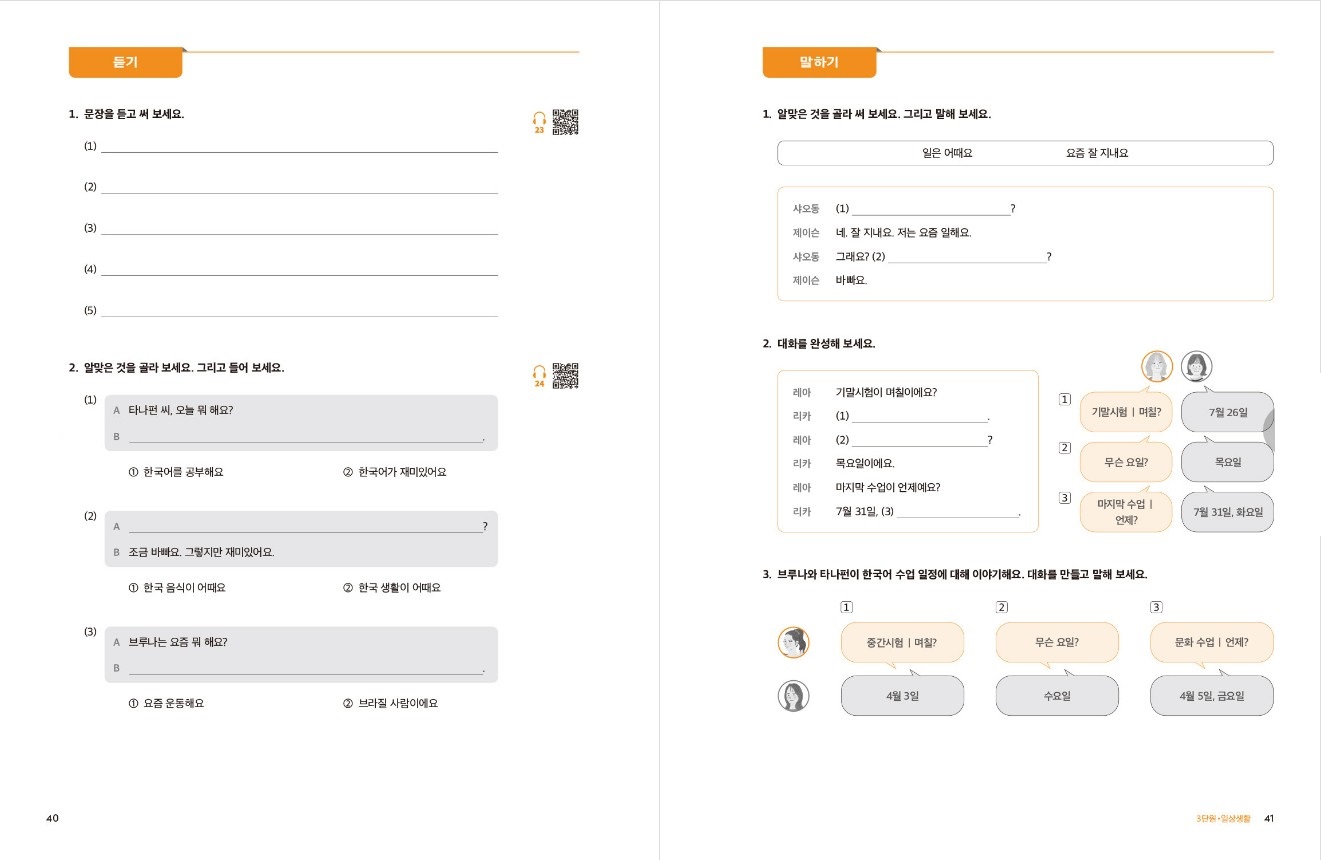Click the 타나펀 avatar below 브루나

[794, 695]
